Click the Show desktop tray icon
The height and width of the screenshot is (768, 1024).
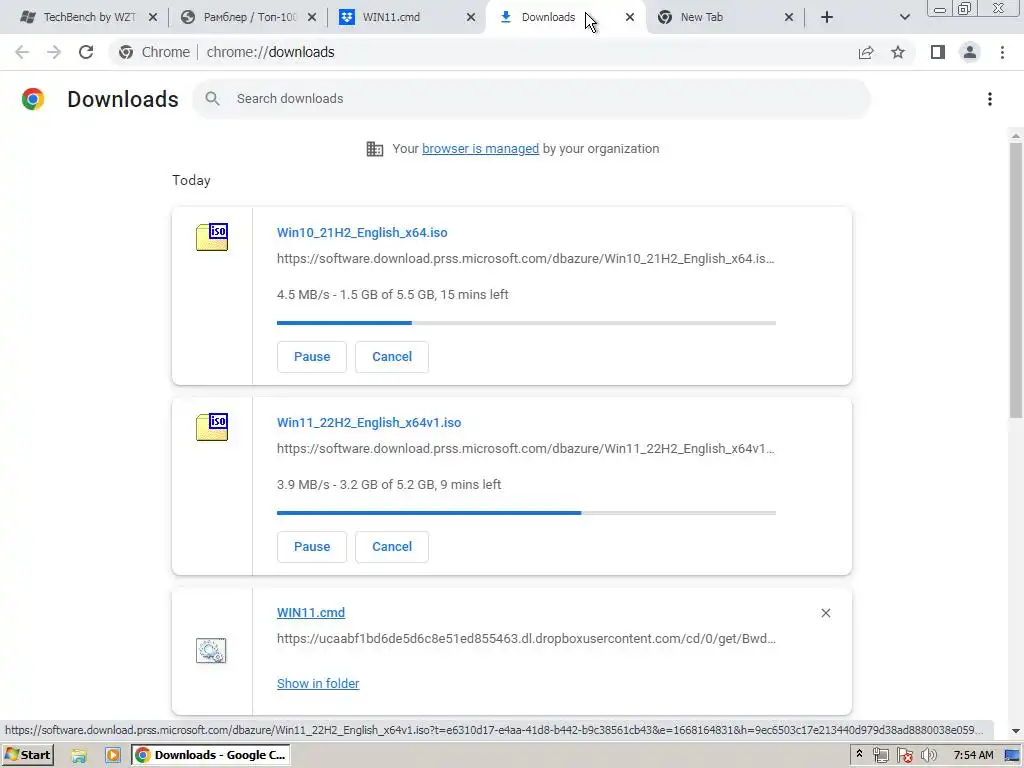click(1012, 756)
